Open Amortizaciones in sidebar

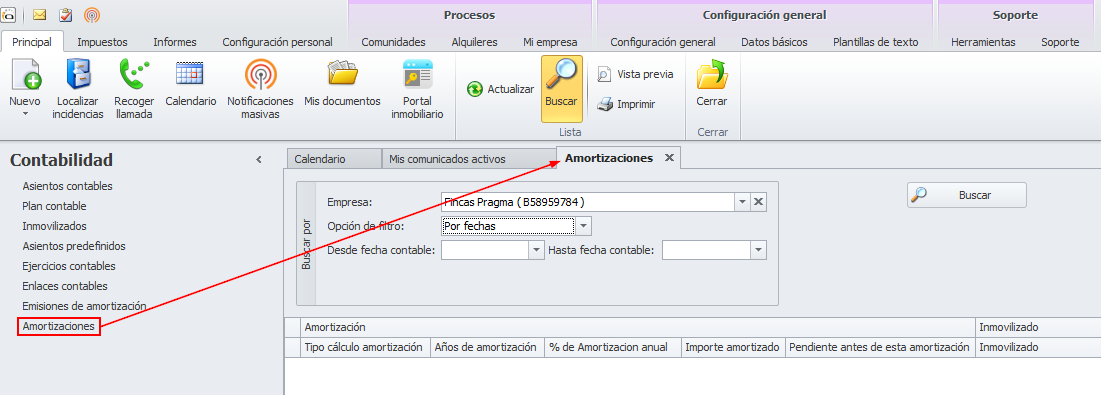tap(59, 326)
